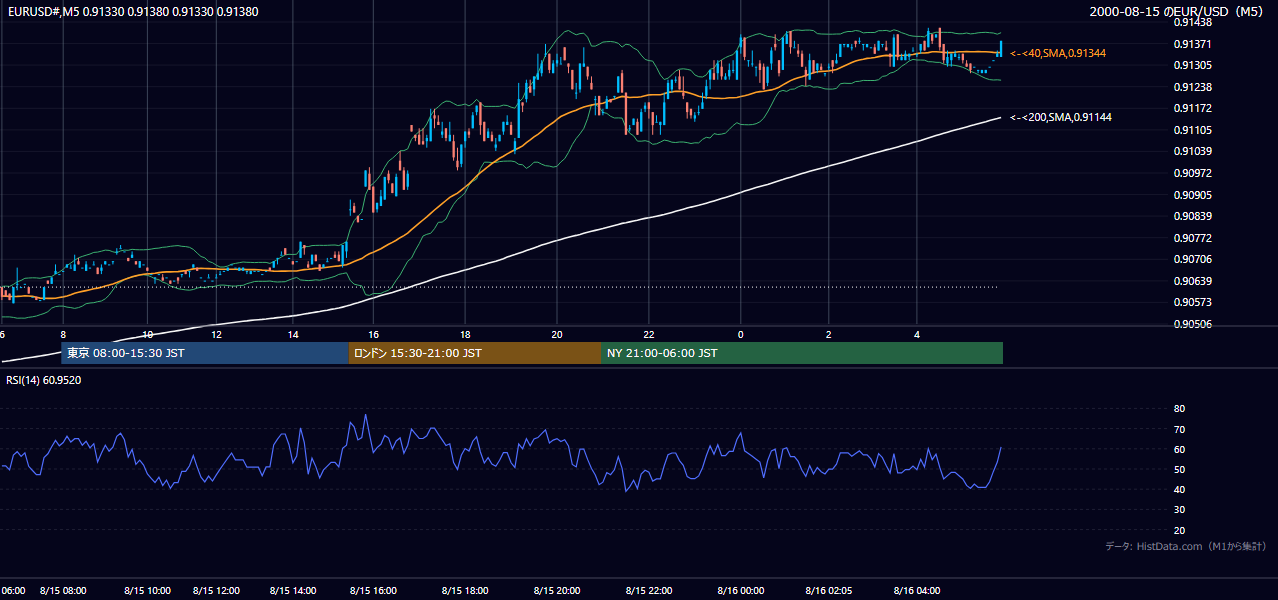
Task: Click hour tick '0' under the price chart
Action: (741, 335)
